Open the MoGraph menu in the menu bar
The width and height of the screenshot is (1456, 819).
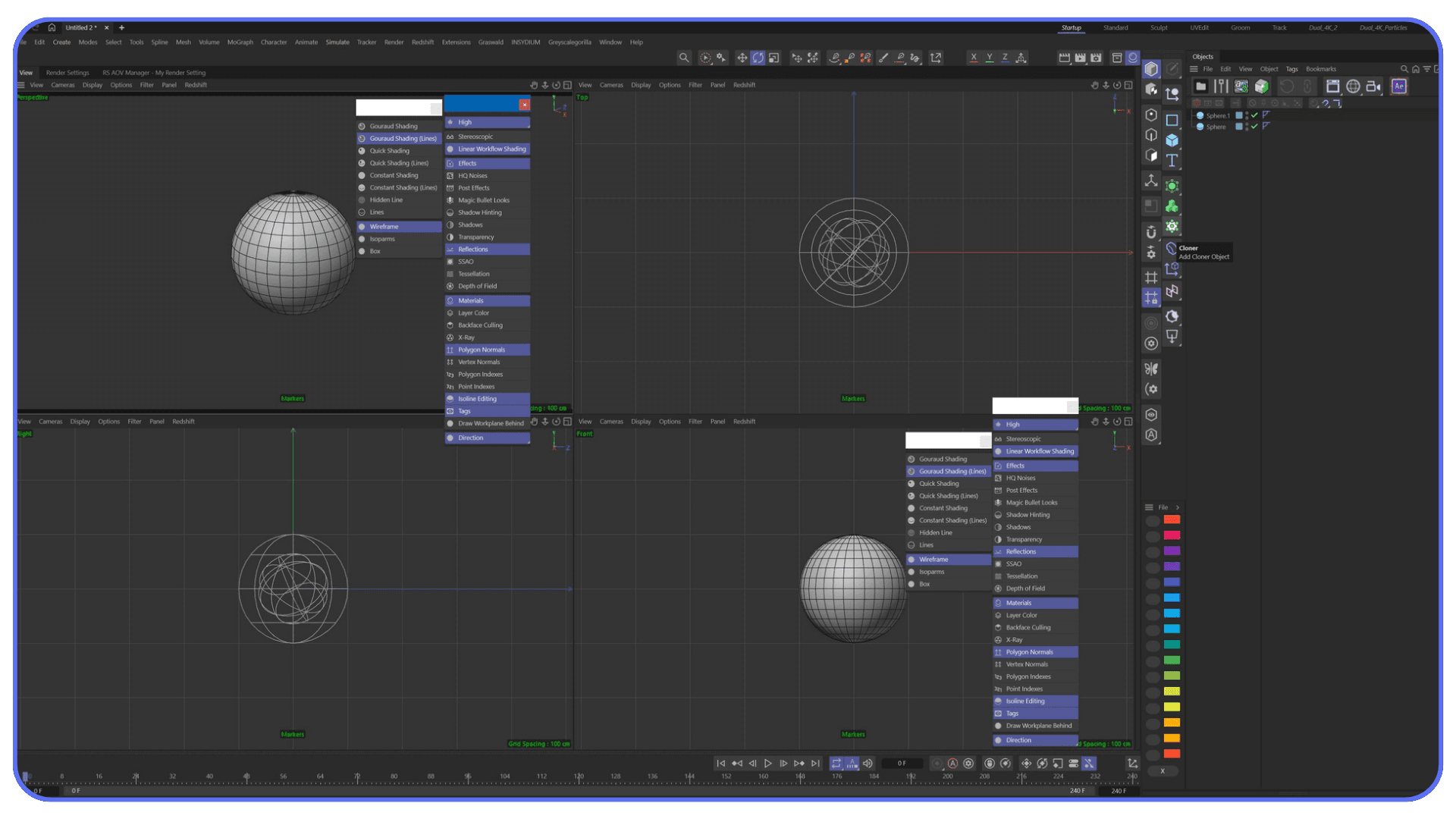(240, 42)
